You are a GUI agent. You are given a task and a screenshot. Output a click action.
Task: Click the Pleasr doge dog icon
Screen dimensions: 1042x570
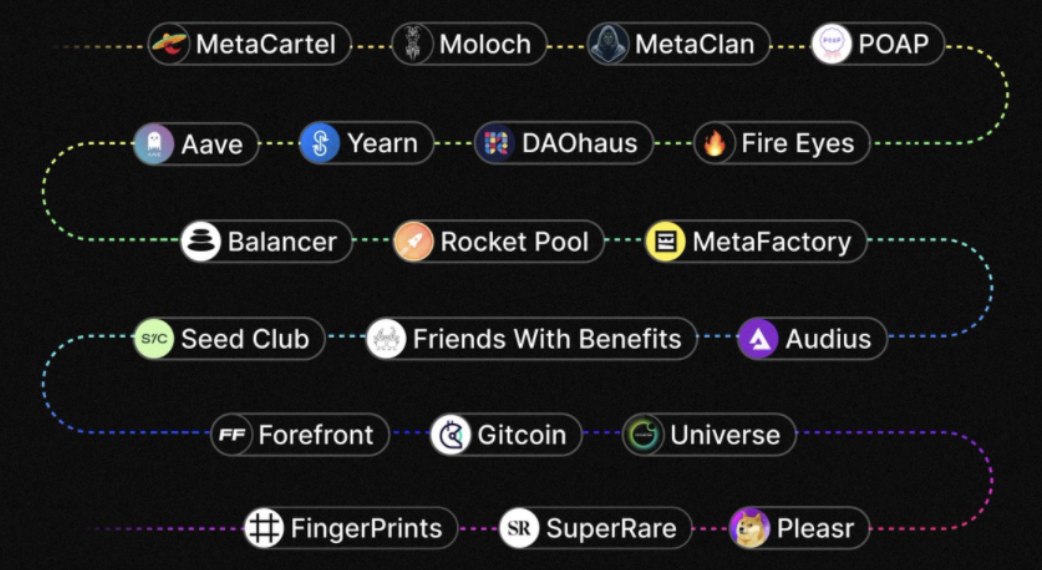click(x=750, y=529)
